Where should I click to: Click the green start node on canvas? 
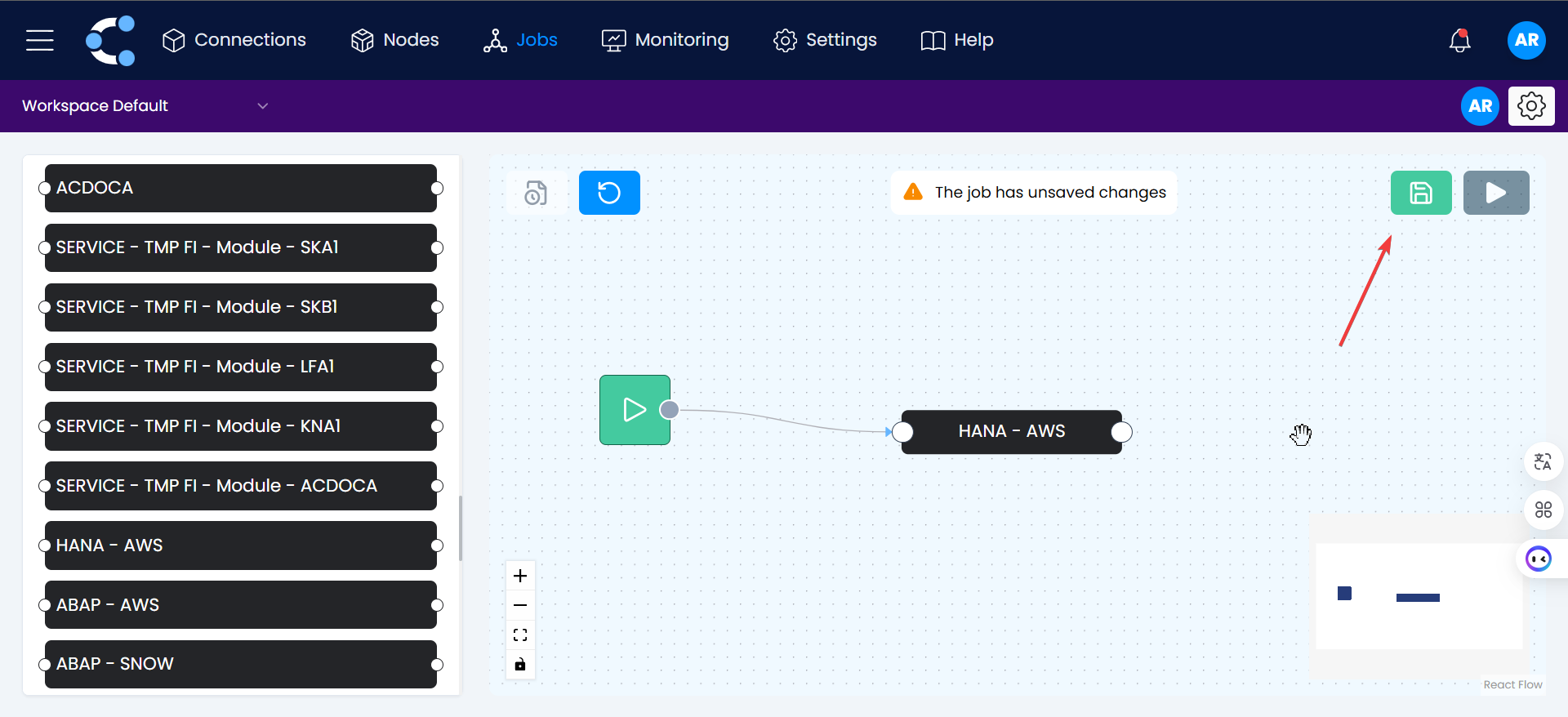click(635, 410)
